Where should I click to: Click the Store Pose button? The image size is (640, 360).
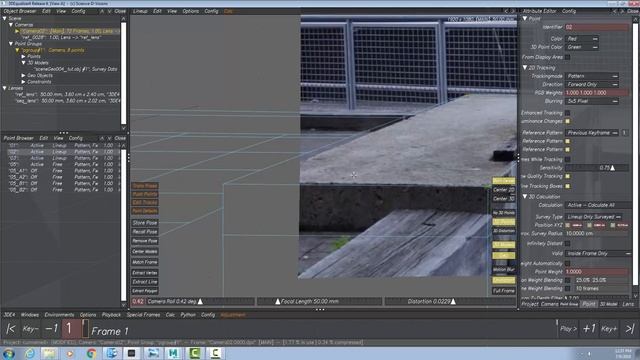145,223
